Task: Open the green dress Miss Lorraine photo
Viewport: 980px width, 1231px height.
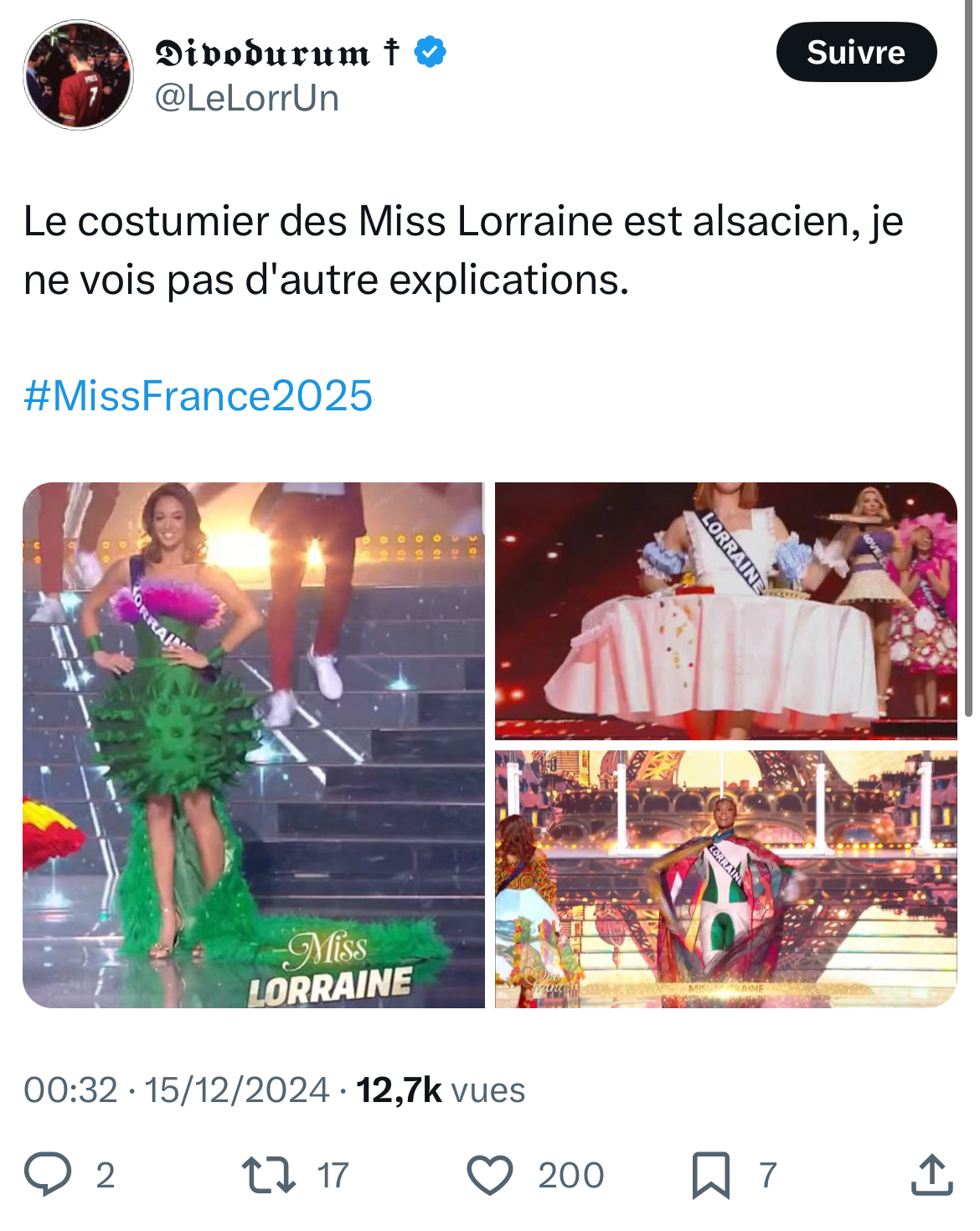Action: tap(254, 744)
